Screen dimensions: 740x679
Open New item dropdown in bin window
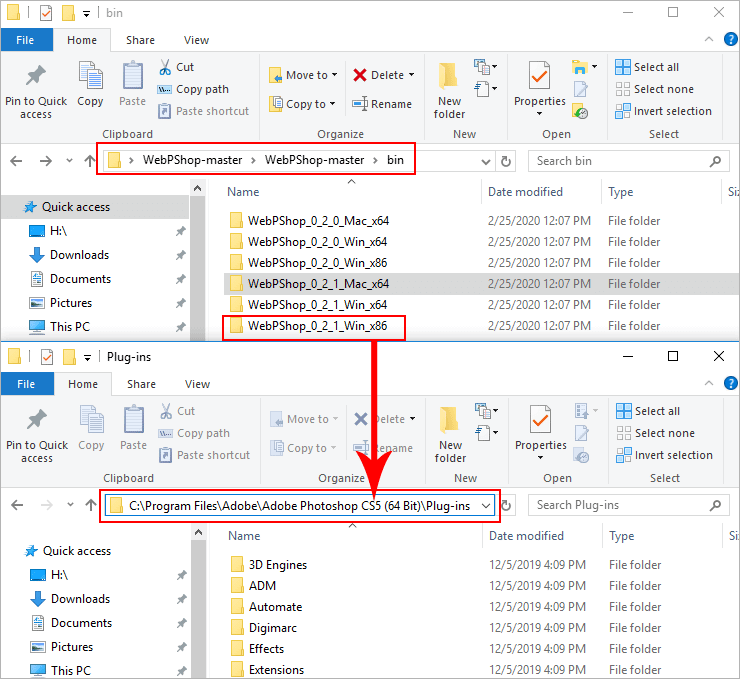click(486, 67)
